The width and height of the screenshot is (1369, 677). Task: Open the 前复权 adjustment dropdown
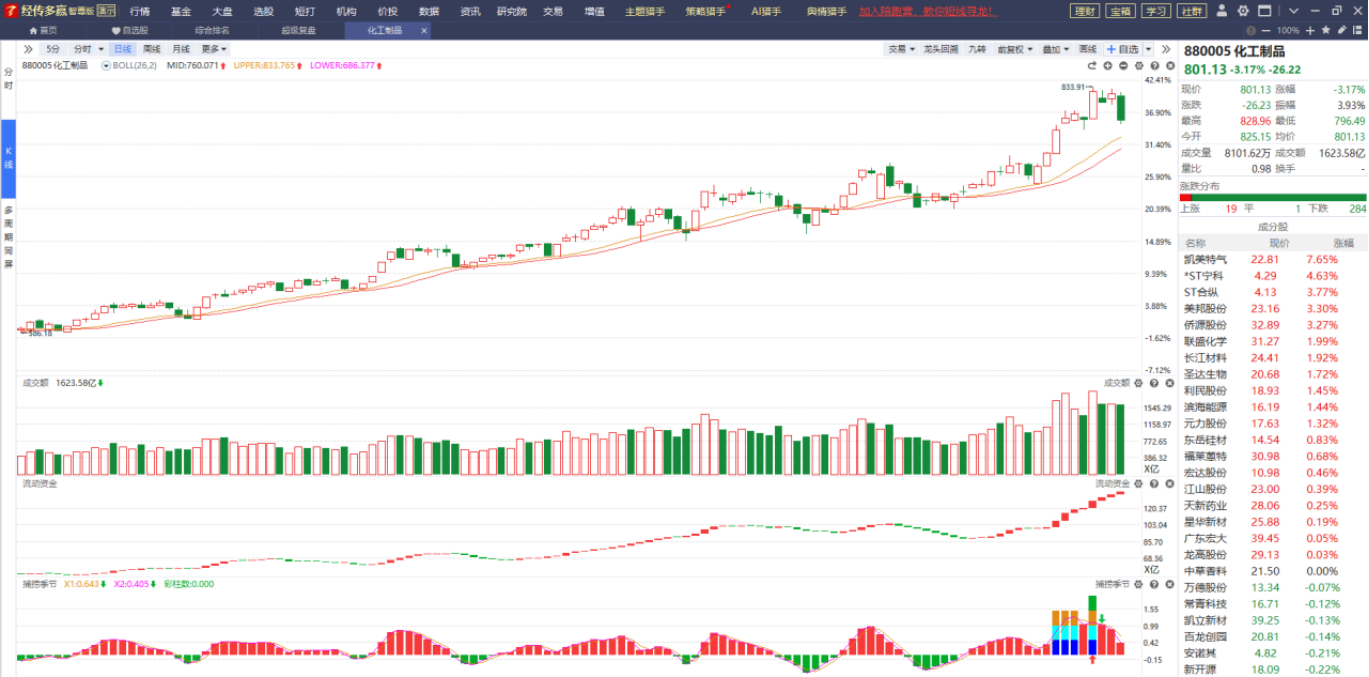tap(1016, 49)
